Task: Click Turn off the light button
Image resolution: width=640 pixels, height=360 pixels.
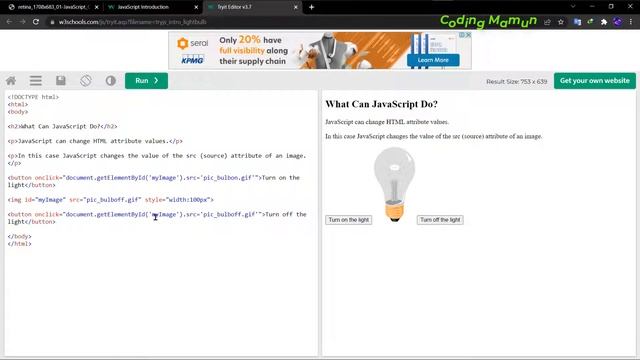Action: point(440,220)
